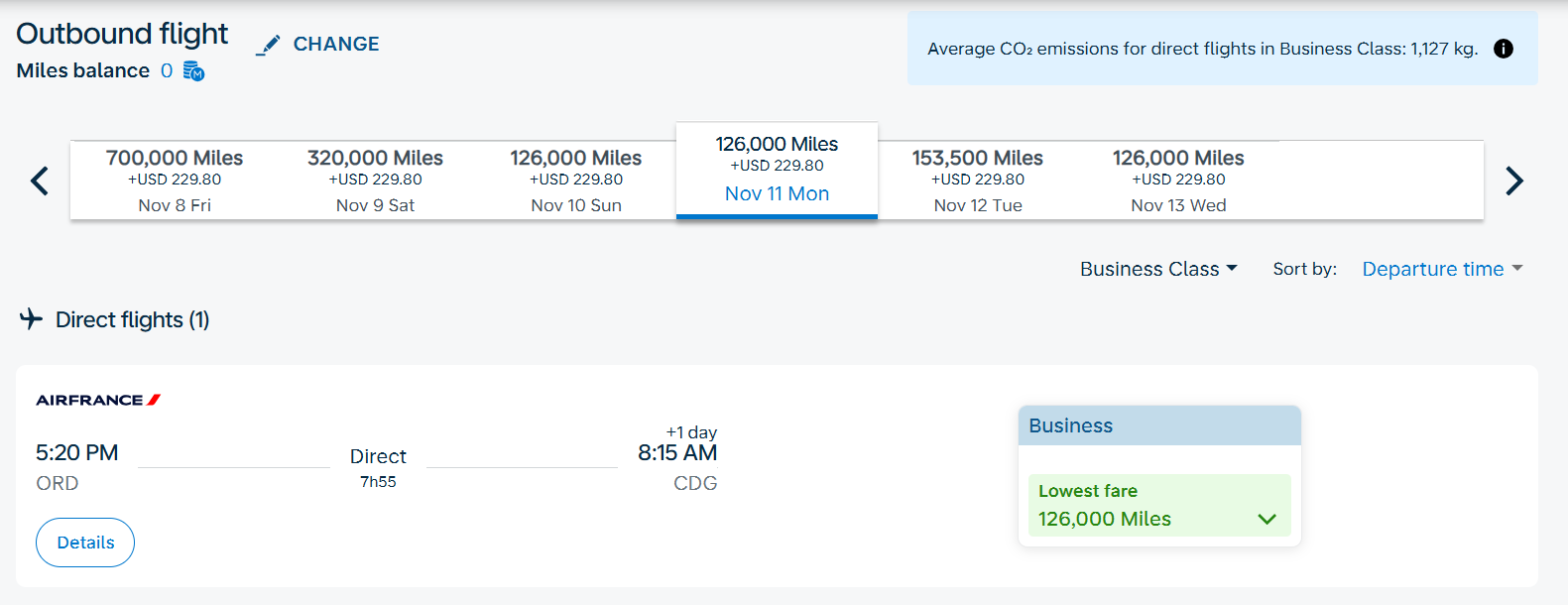Open the flight Details button
The image size is (1568, 605).
(85, 543)
